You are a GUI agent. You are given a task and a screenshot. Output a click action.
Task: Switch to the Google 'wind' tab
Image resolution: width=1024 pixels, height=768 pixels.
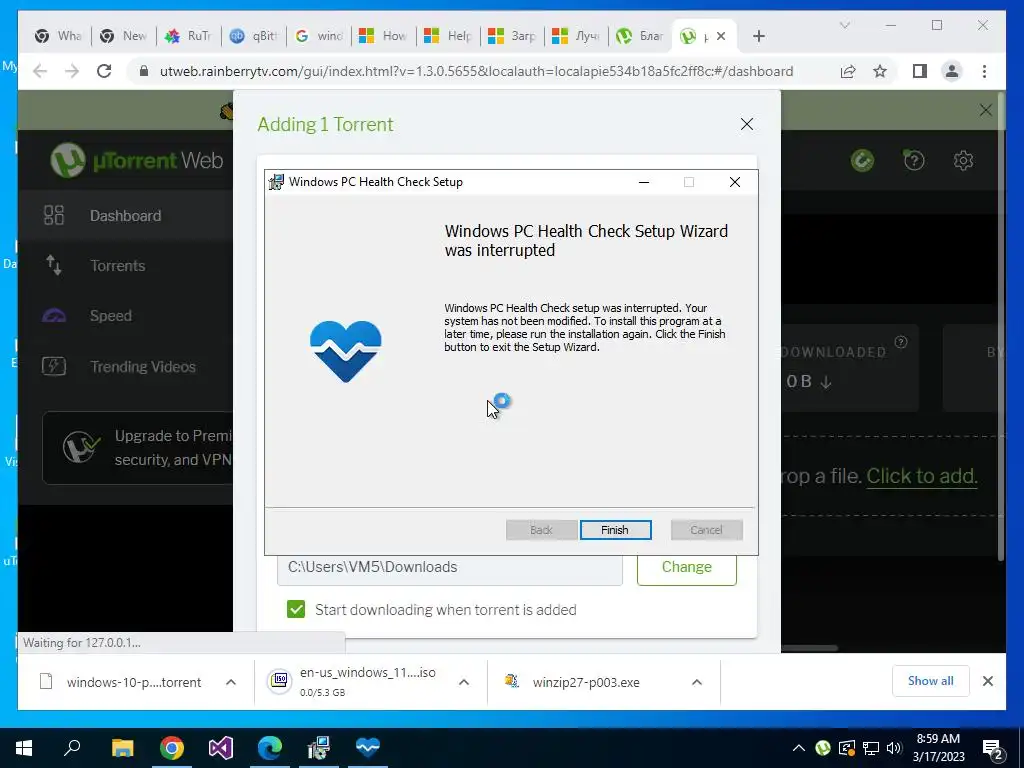pyautogui.click(x=319, y=36)
